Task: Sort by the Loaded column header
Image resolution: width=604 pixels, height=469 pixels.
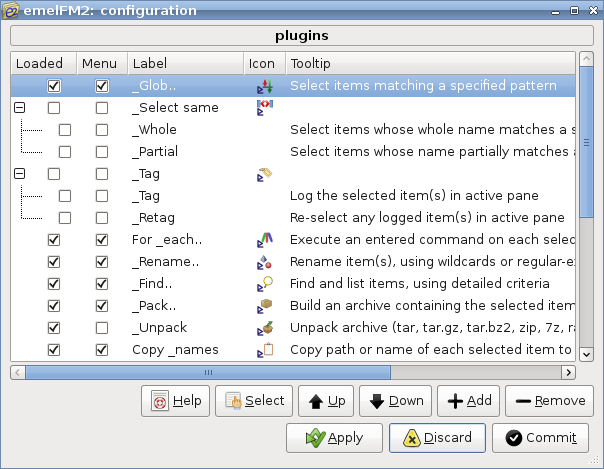Action: [44, 63]
